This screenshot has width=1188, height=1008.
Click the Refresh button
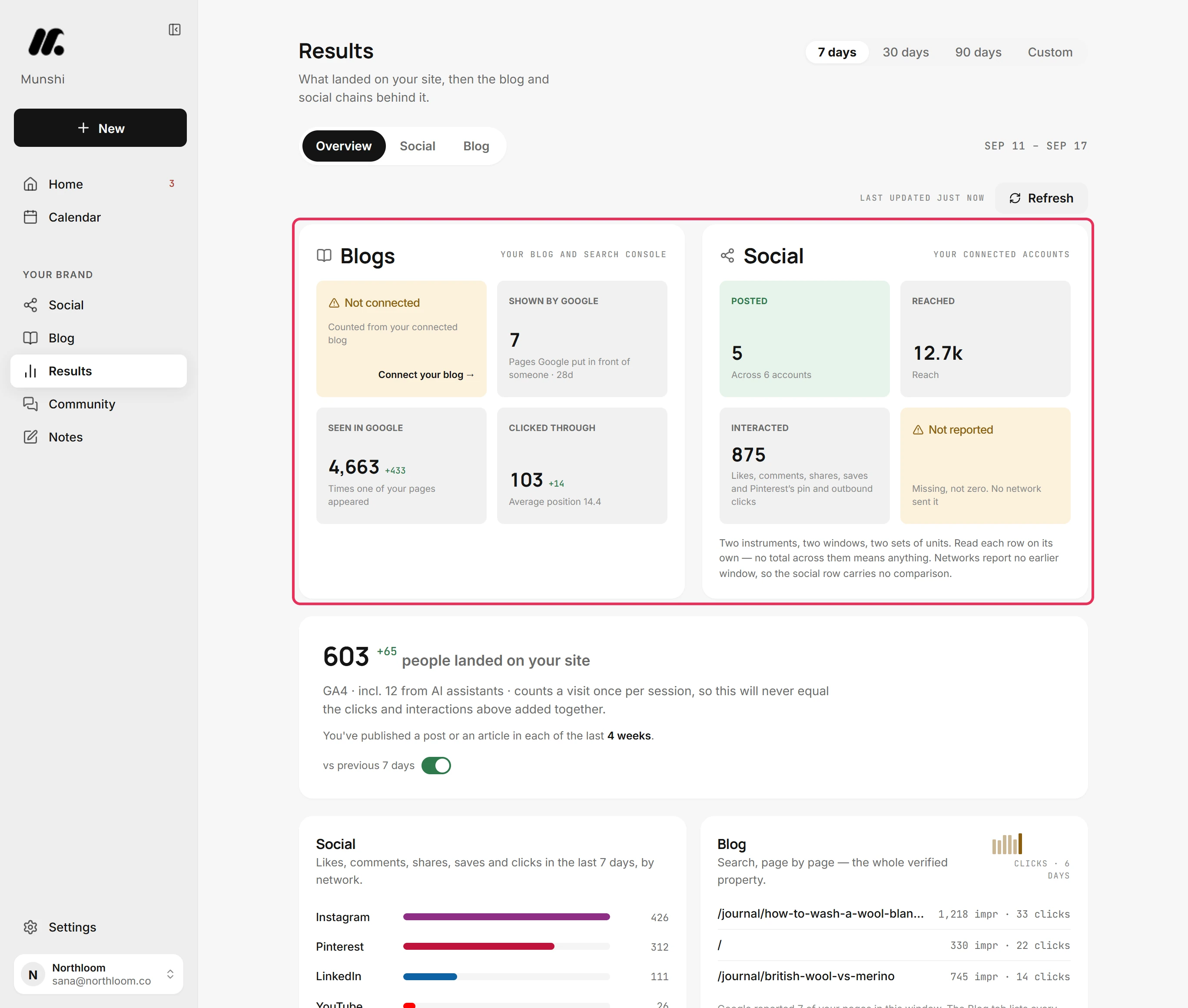pyautogui.click(x=1041, y=198)
